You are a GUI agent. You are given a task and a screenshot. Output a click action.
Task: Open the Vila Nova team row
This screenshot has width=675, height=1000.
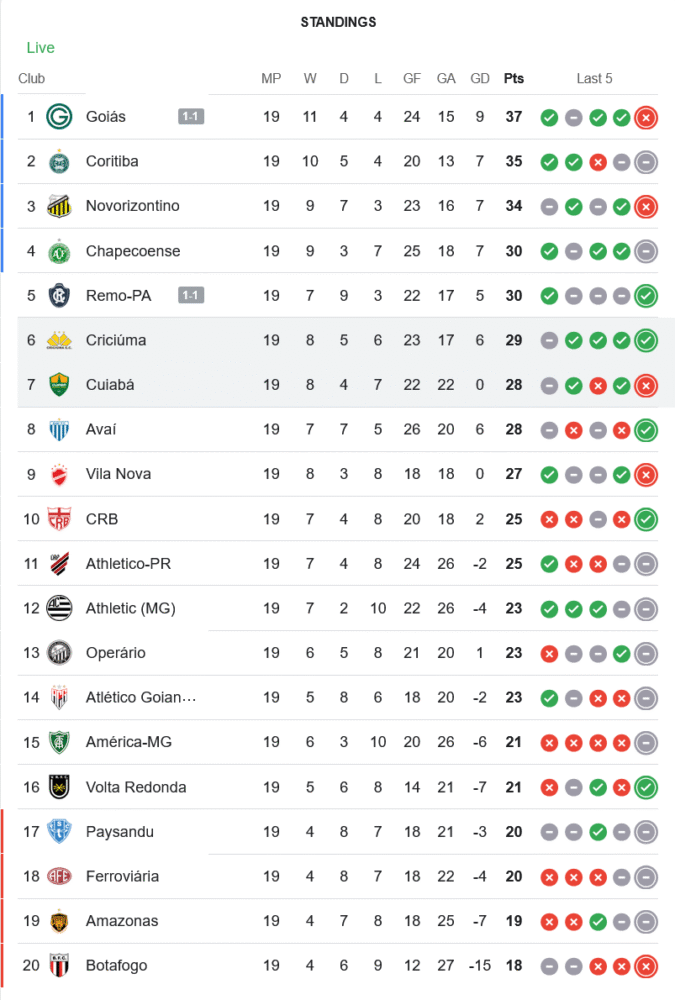118,474
